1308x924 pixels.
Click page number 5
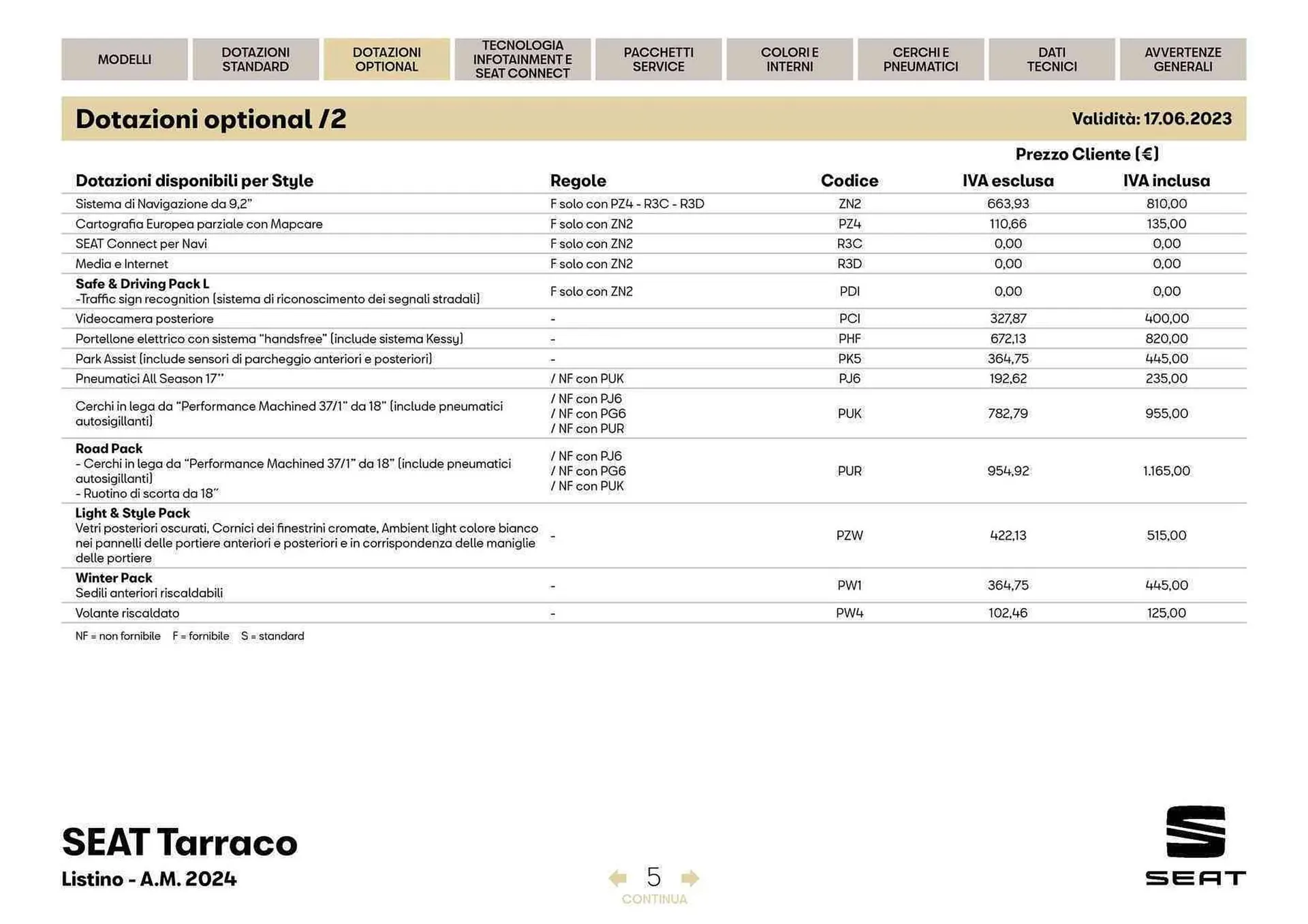(654, 876)
